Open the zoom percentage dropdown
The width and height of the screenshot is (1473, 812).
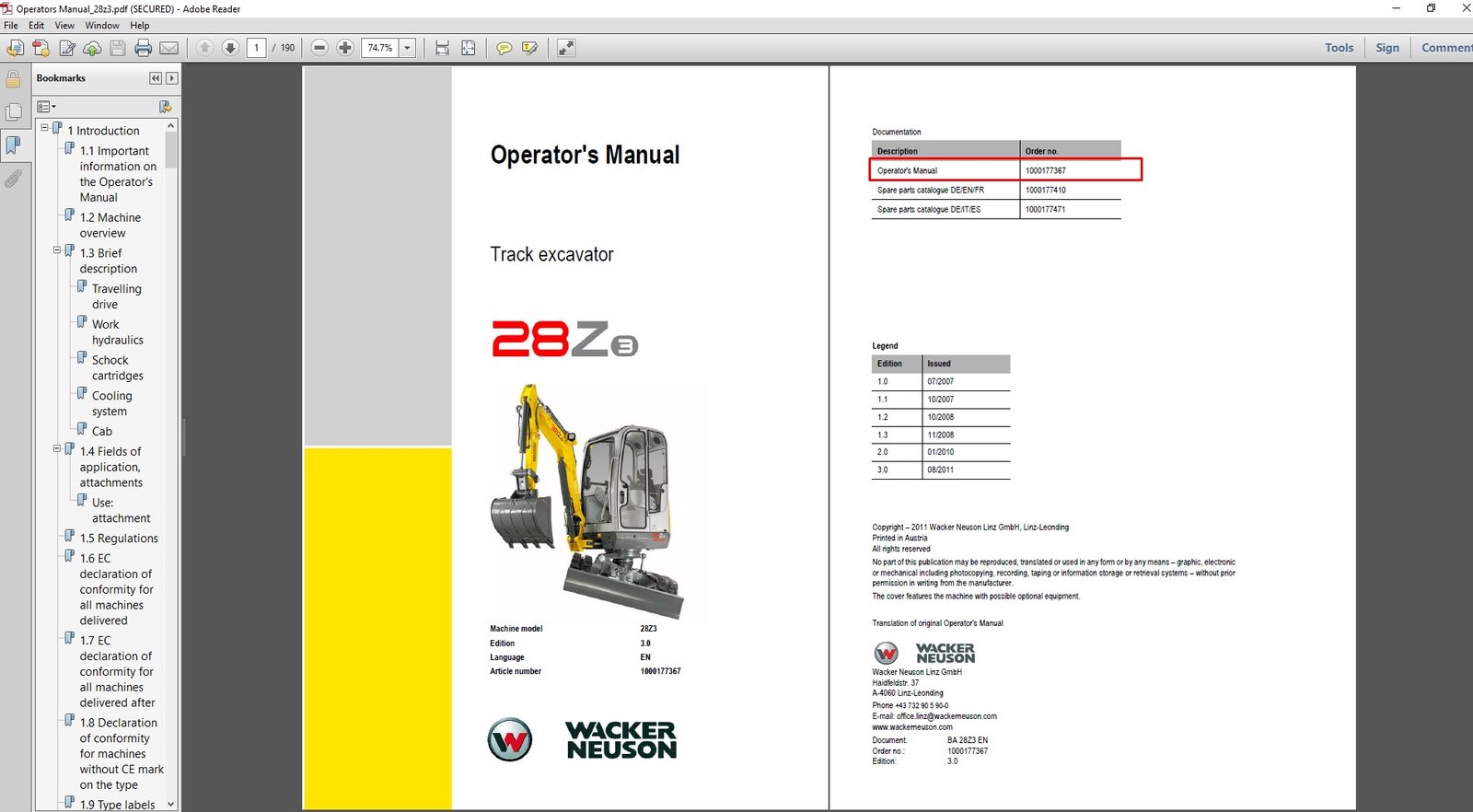pyautogui.click(x=407, y=48)
